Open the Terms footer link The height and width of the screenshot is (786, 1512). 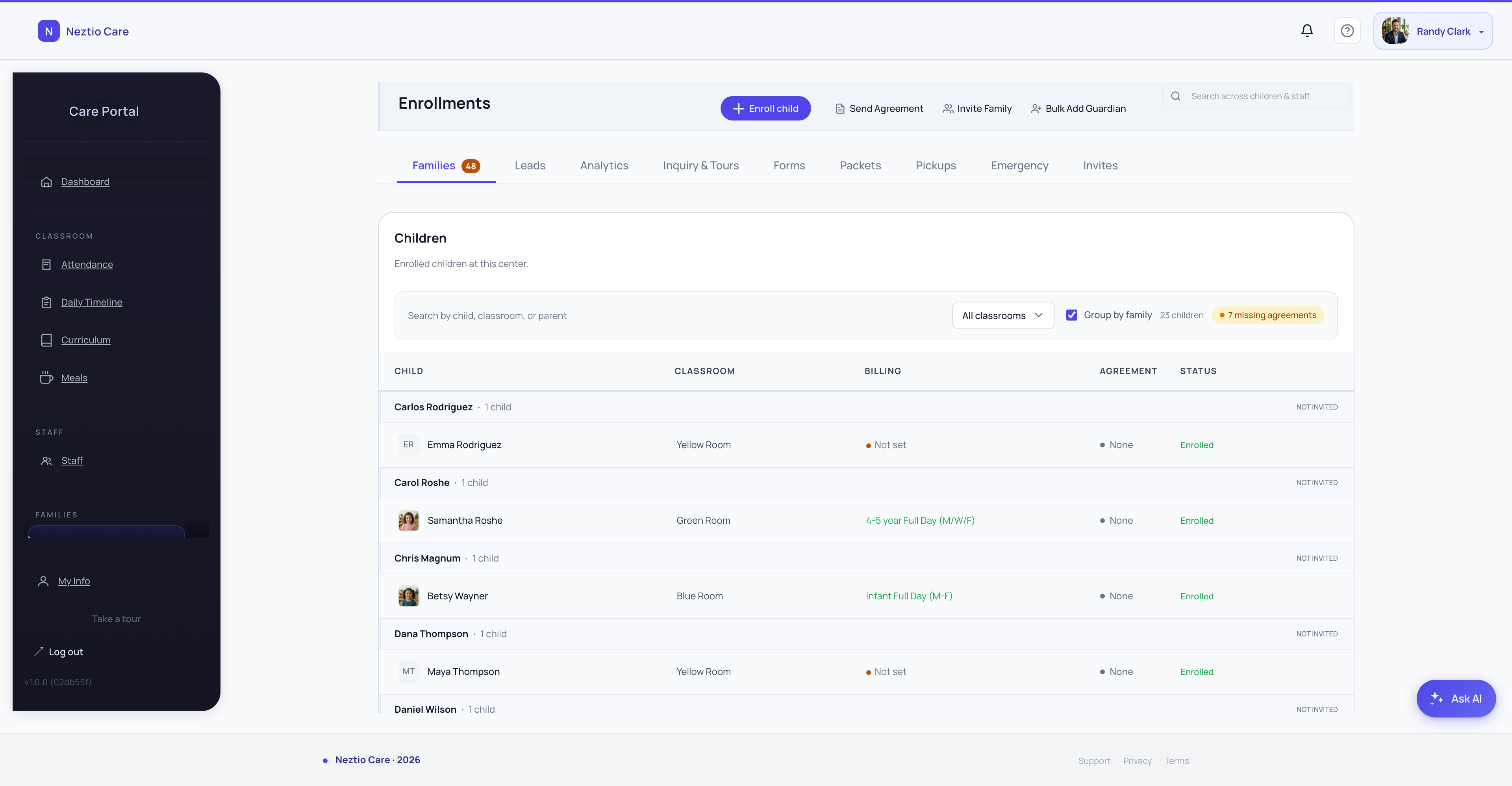point(1176,761)
